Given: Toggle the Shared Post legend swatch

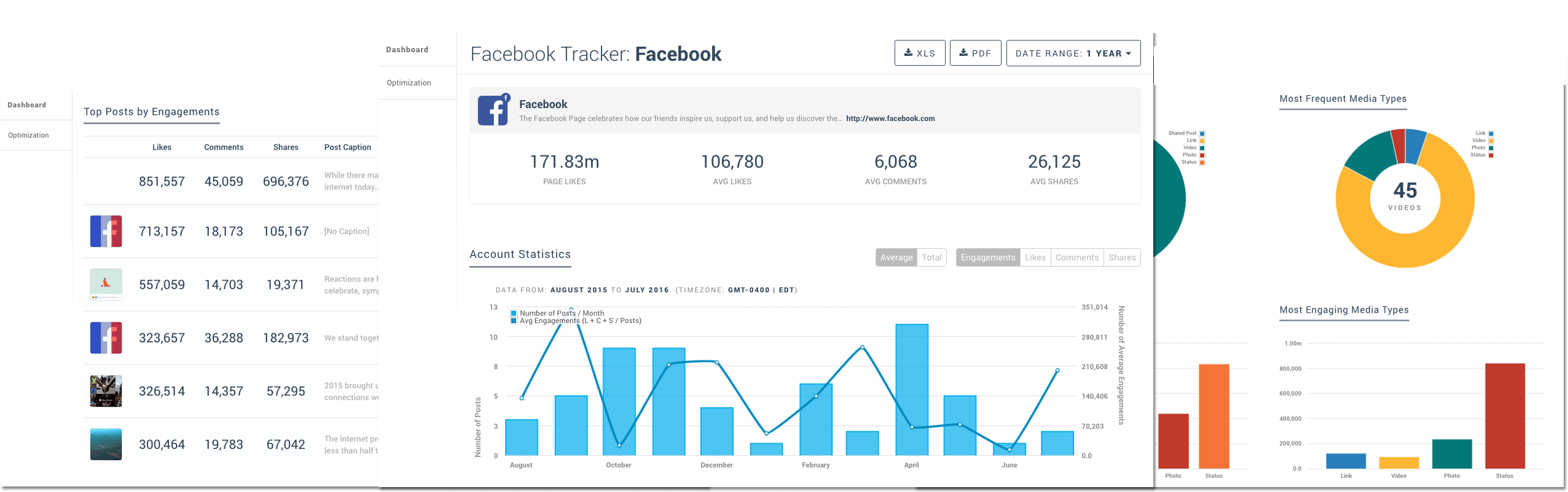Looking at the screenshot, I should click(1202, 133).
